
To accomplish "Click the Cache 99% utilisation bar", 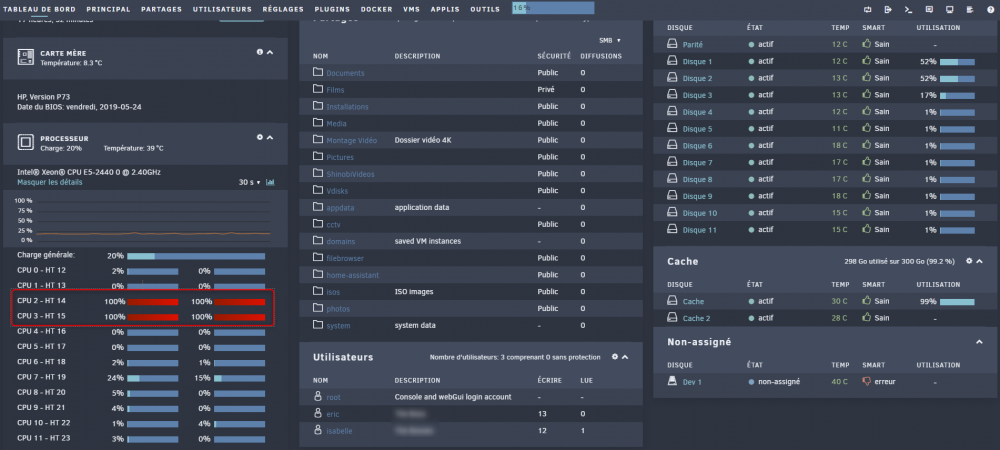I will tap(957, 301).
